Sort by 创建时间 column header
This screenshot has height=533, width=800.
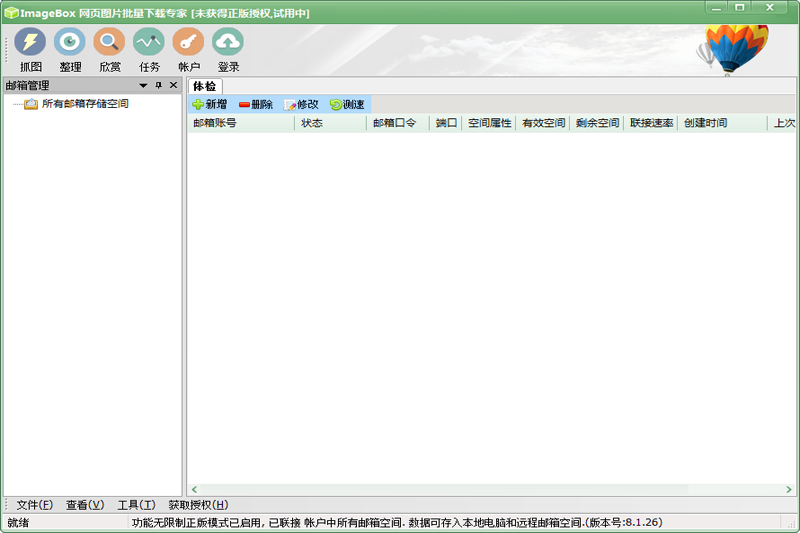coord(723,123)
